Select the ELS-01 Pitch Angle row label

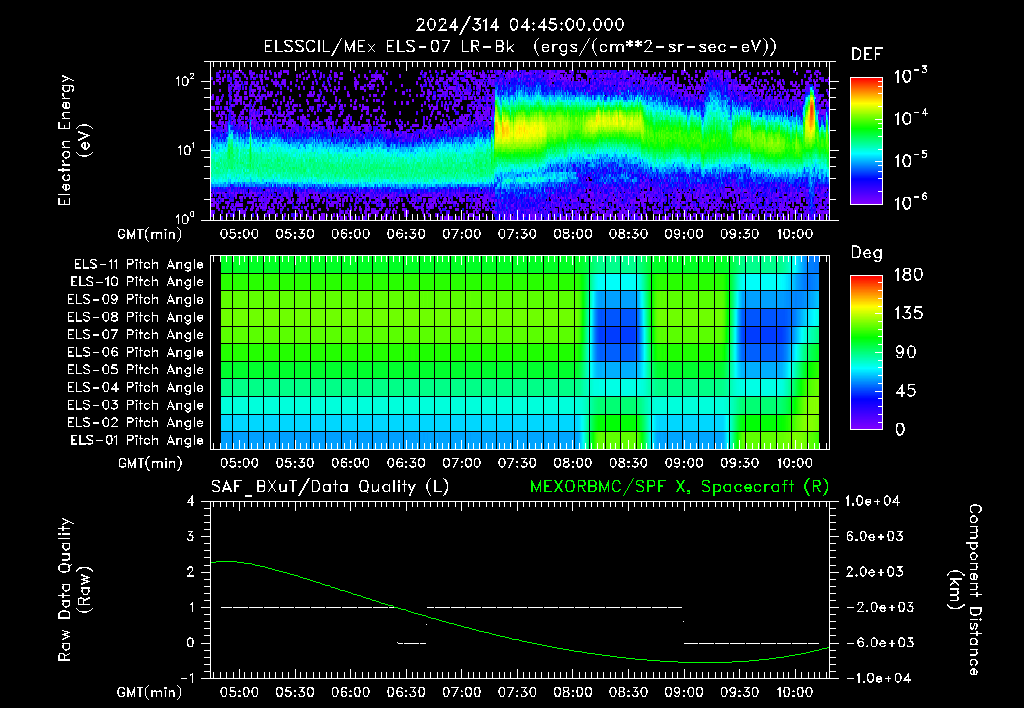[137, 440]
